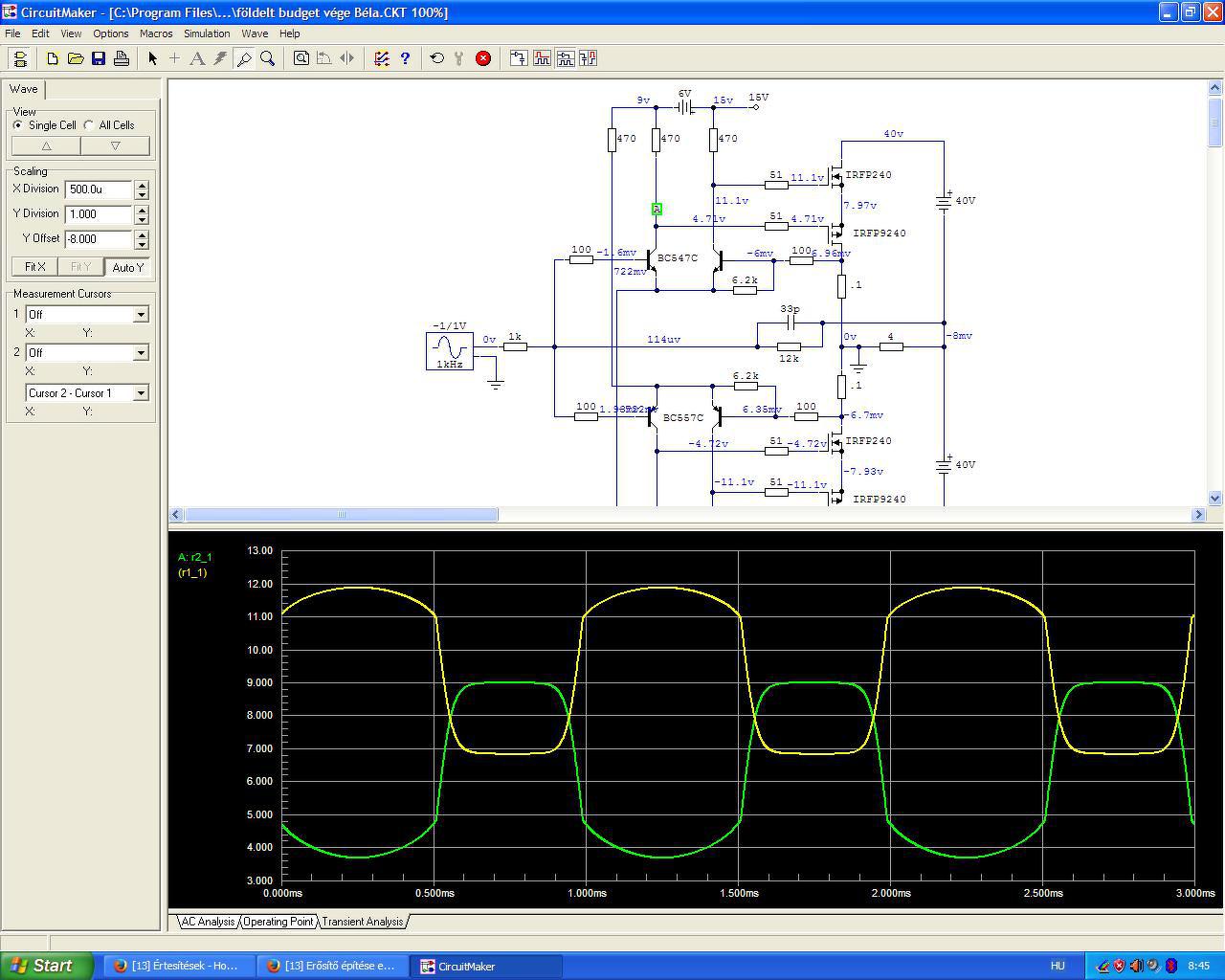Select the Single Cell radio button
This screenshot has height=980, width=1225.
[18, 125]
